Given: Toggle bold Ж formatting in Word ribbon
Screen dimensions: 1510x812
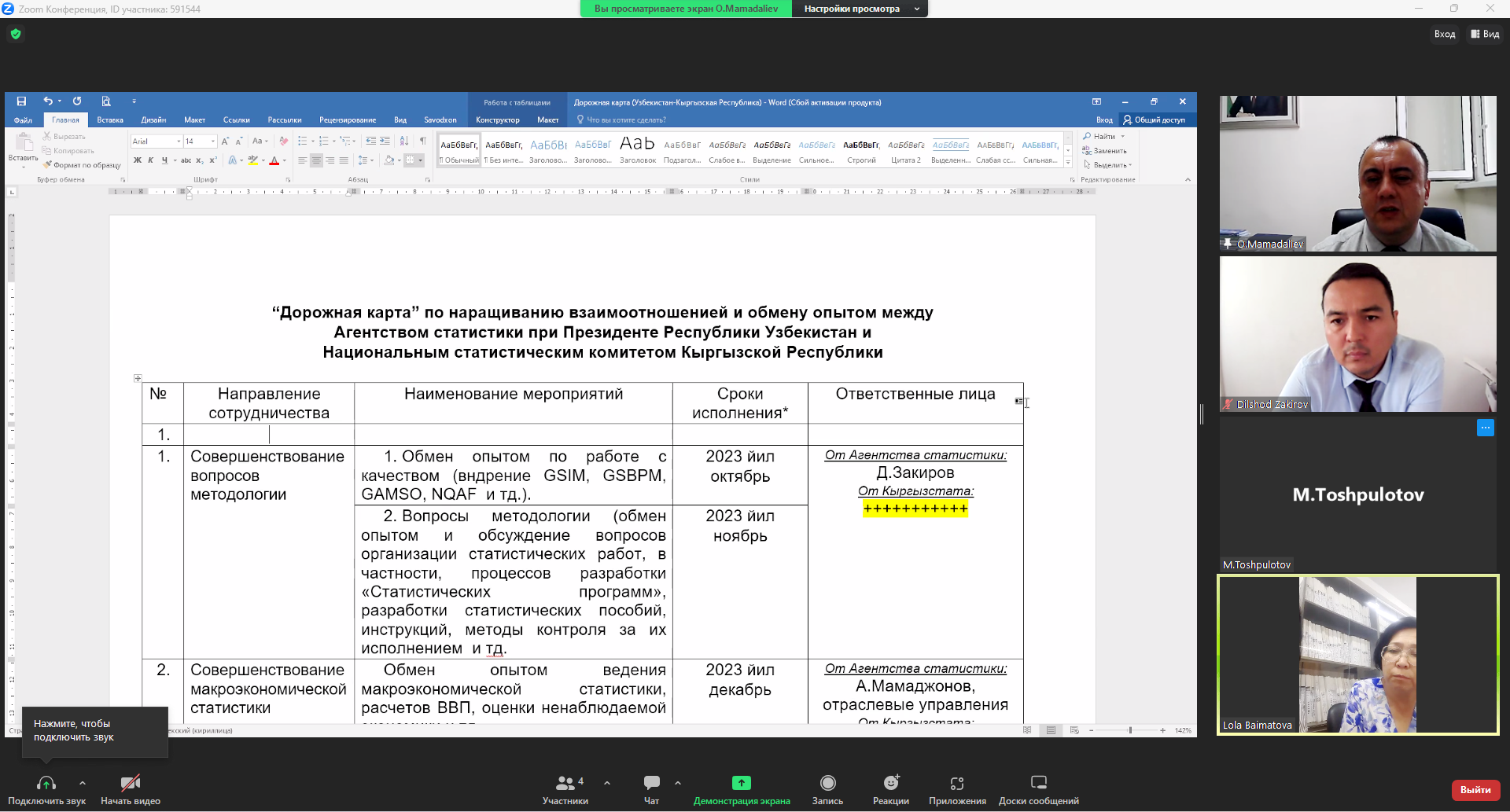Looking at the screenshot, I should (138, 160).
